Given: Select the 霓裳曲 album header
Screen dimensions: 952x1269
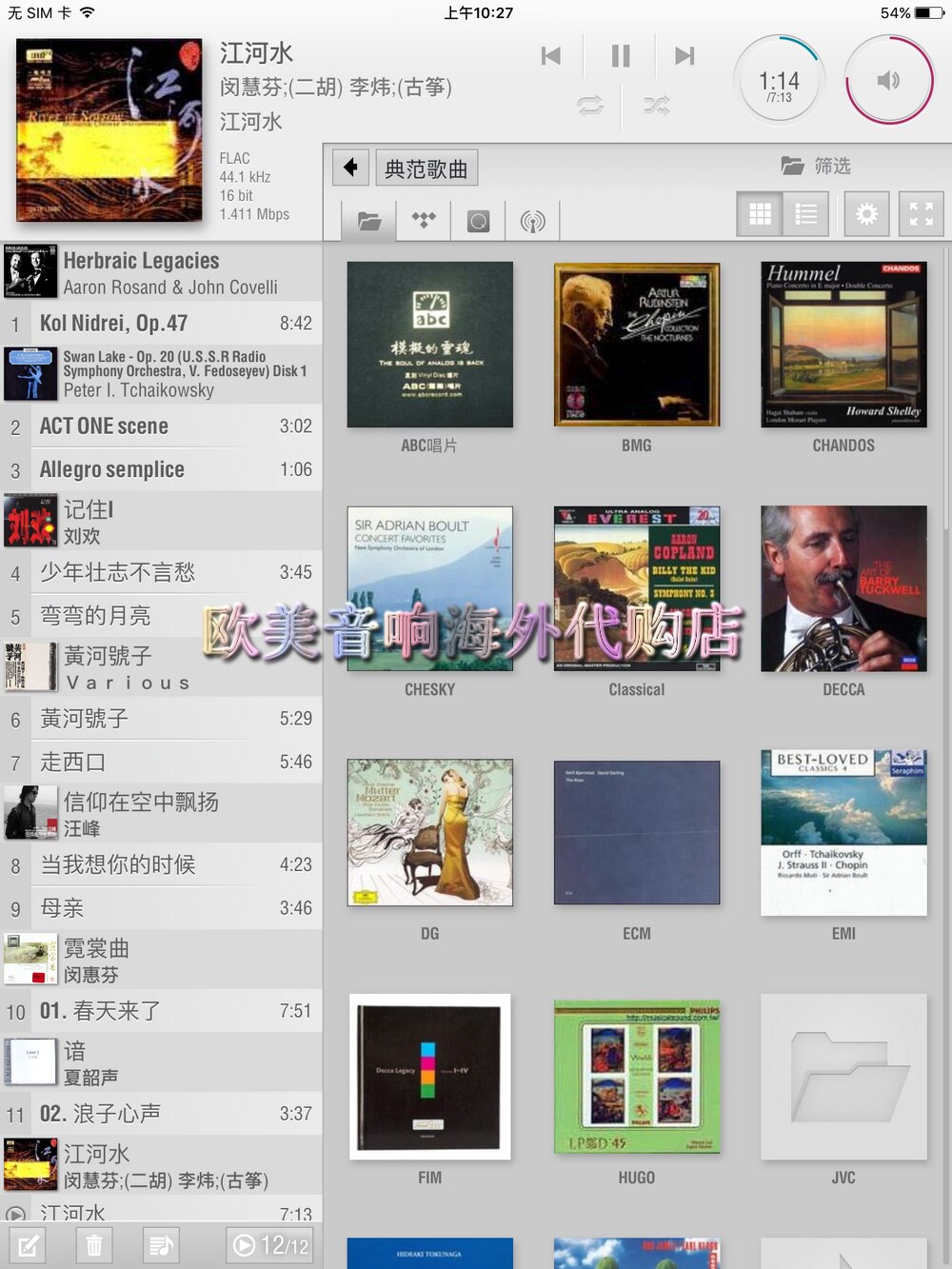Looking at the screenshot, I should (161, 961).
